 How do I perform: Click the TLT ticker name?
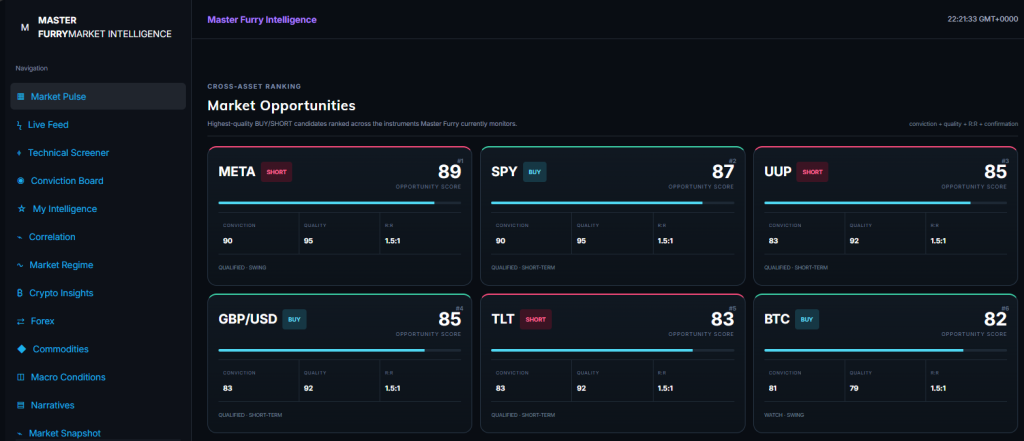(x=503, y=319)
